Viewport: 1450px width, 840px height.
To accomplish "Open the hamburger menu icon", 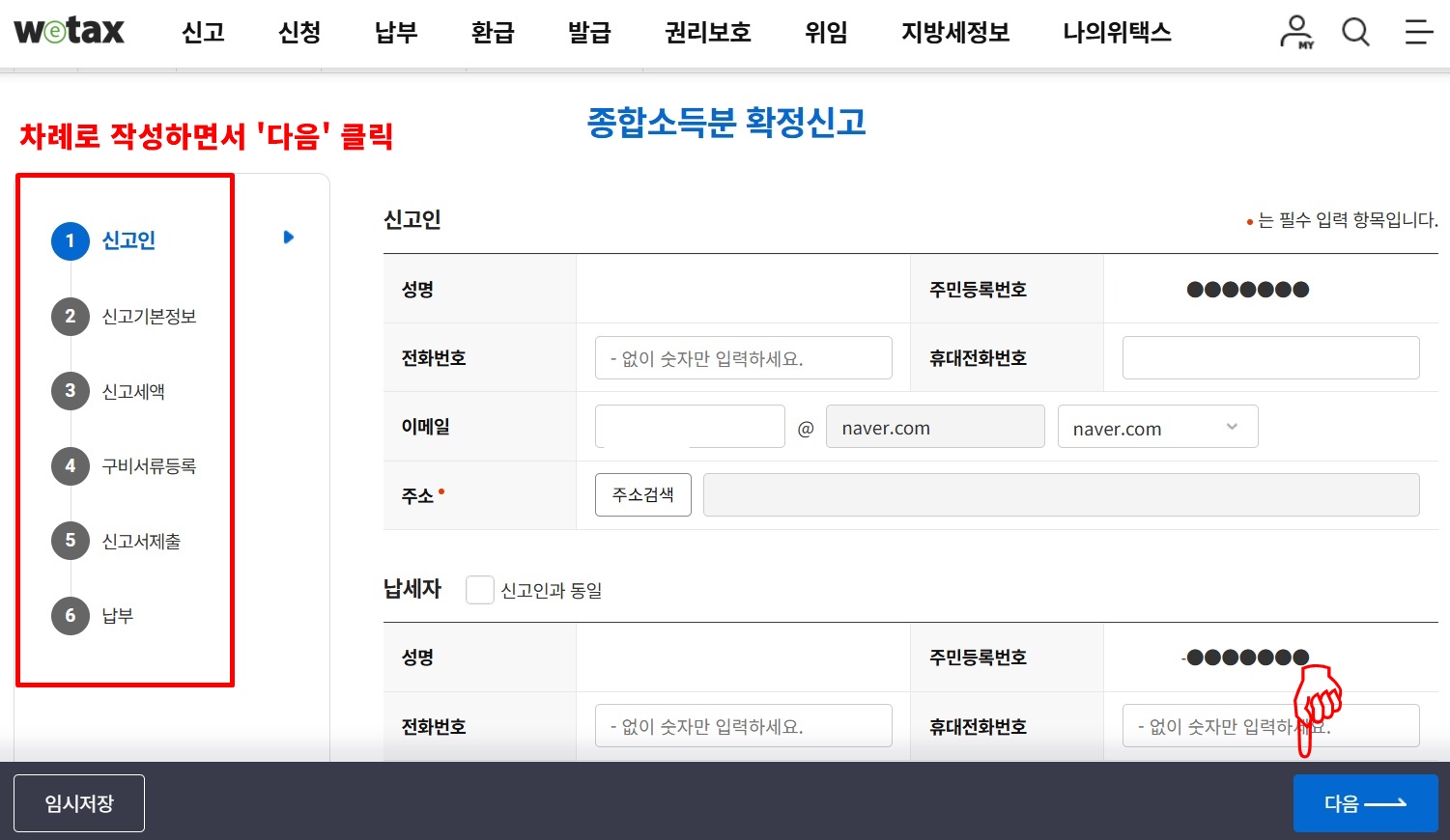I will [x=1418, y=31].
